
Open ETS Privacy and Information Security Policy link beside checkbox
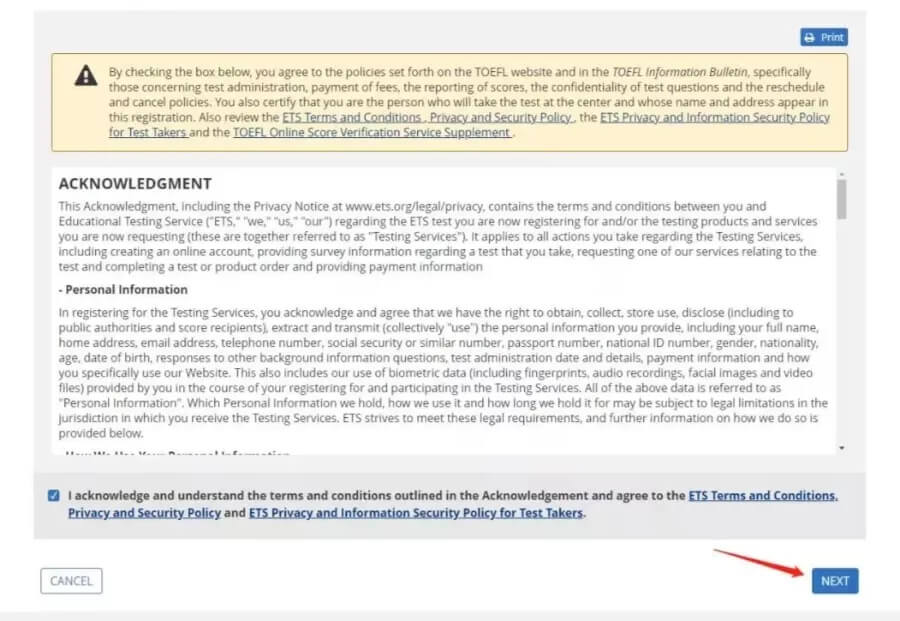pos(416,513)
